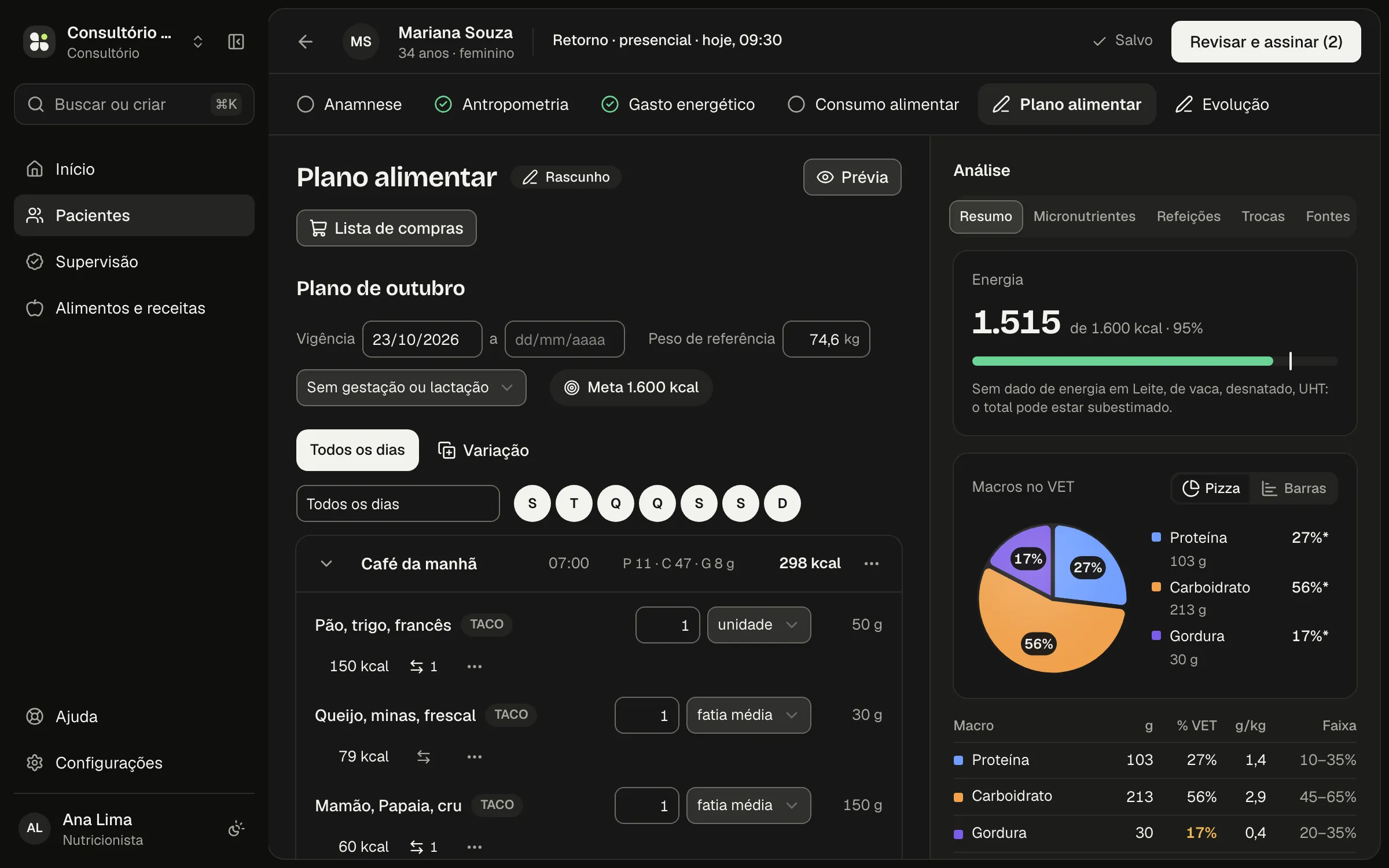
Task: Click Revisar e assinar (2) button
Action: coord(1266,42)
